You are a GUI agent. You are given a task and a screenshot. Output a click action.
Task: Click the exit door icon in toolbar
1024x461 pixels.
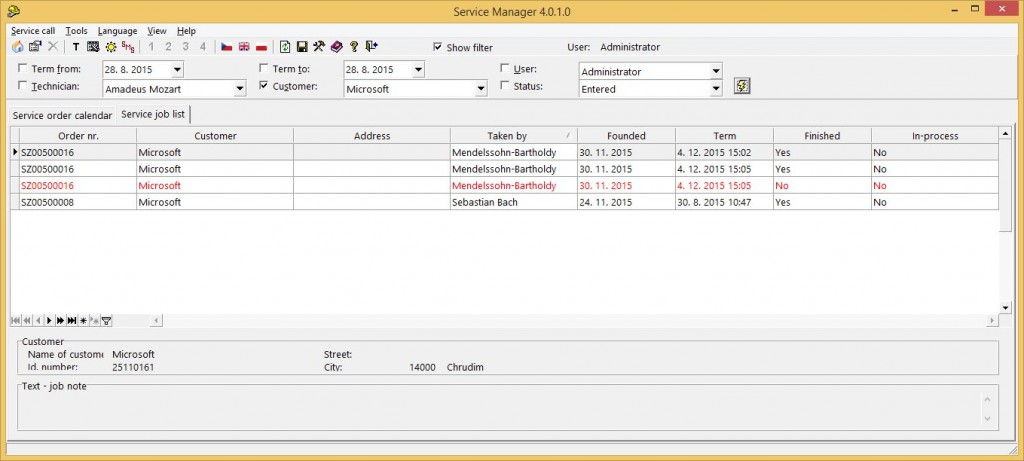coord(371,47)
